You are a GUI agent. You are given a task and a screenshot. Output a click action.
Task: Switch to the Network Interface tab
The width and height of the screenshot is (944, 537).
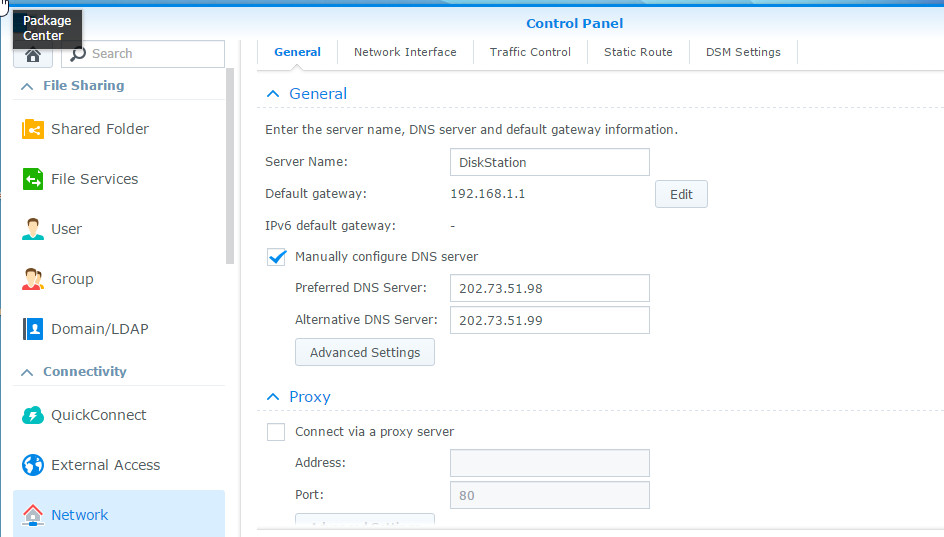pyautogui.click(x=405, y=52)
